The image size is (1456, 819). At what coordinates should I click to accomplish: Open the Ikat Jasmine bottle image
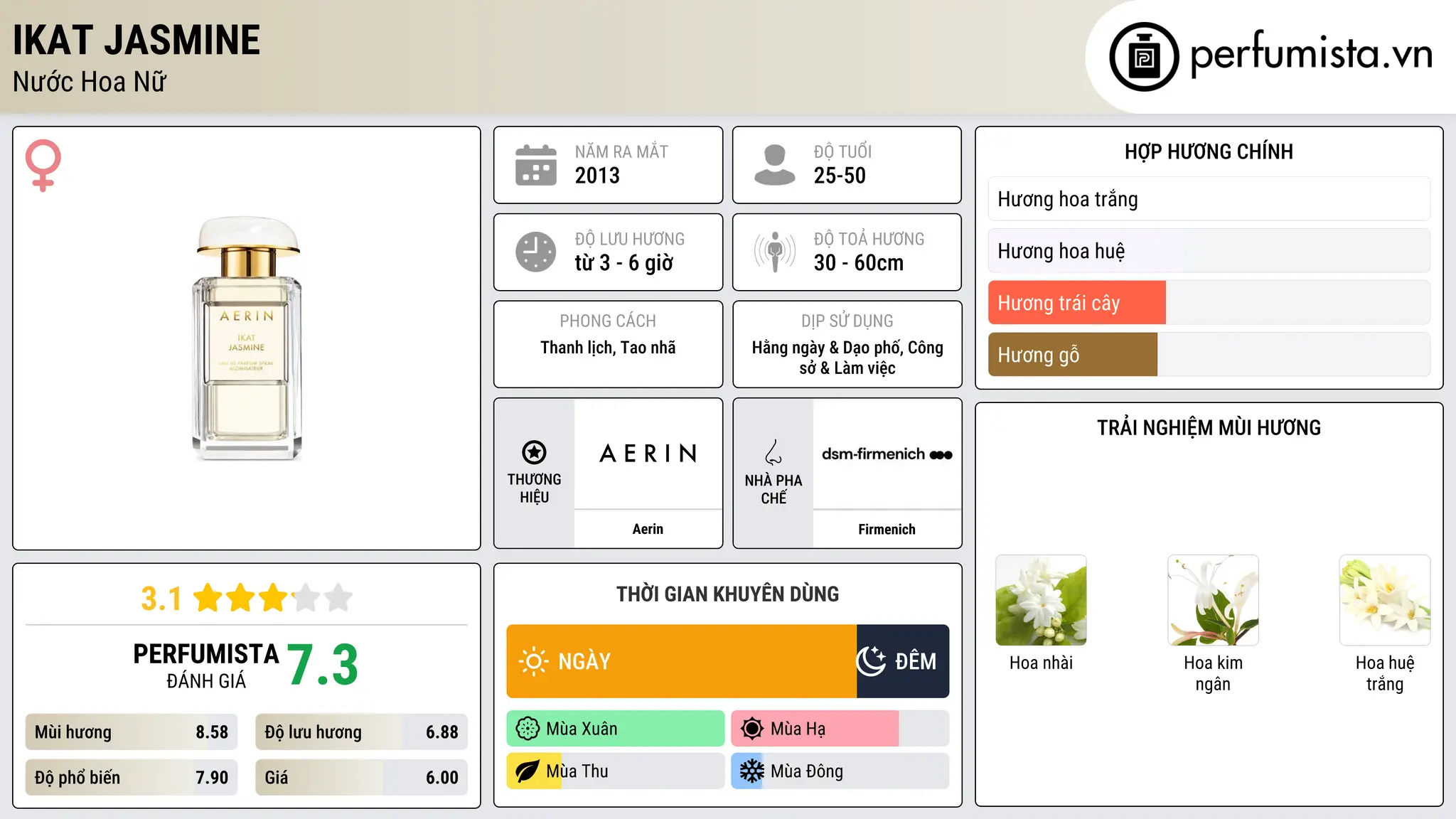(x=247, y=338)
